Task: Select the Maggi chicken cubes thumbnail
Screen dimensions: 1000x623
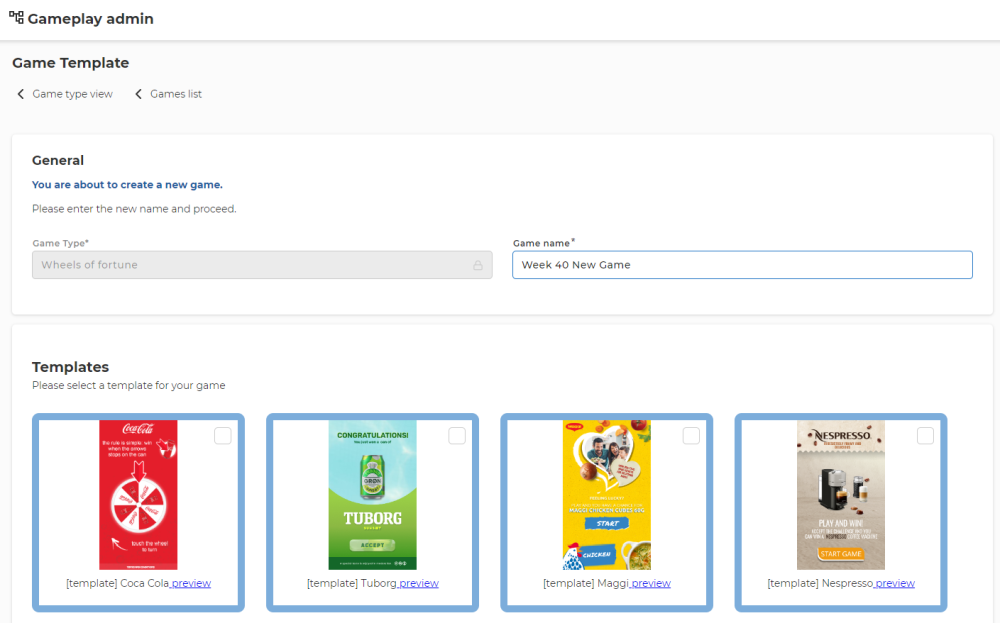Action: click(607, 495)
